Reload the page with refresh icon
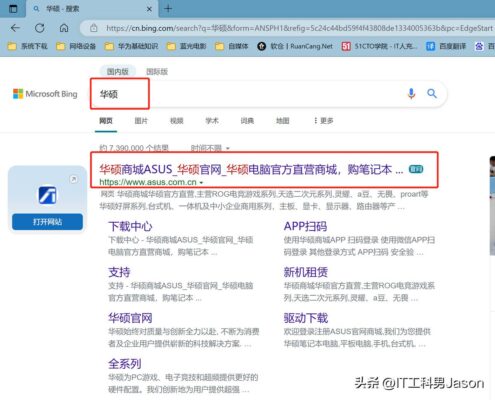This screenshot has width=495, height=400. [40, 28]
